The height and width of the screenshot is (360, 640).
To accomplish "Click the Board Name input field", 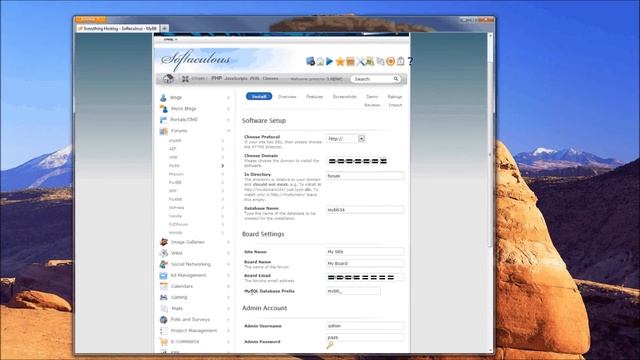I will [365, 263].
